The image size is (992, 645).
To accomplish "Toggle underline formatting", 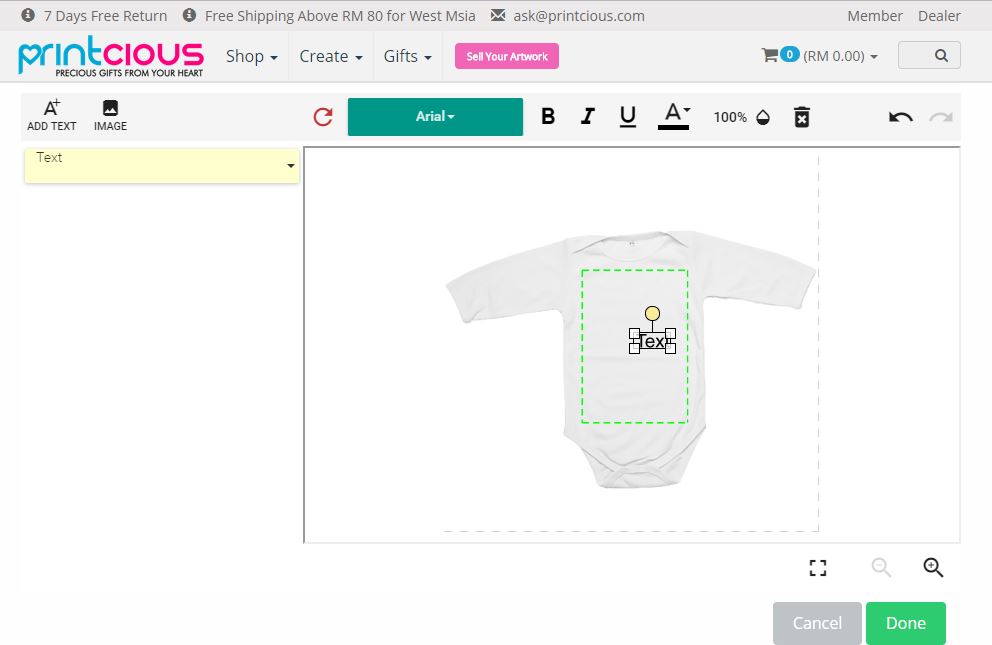I will (628, 116).
